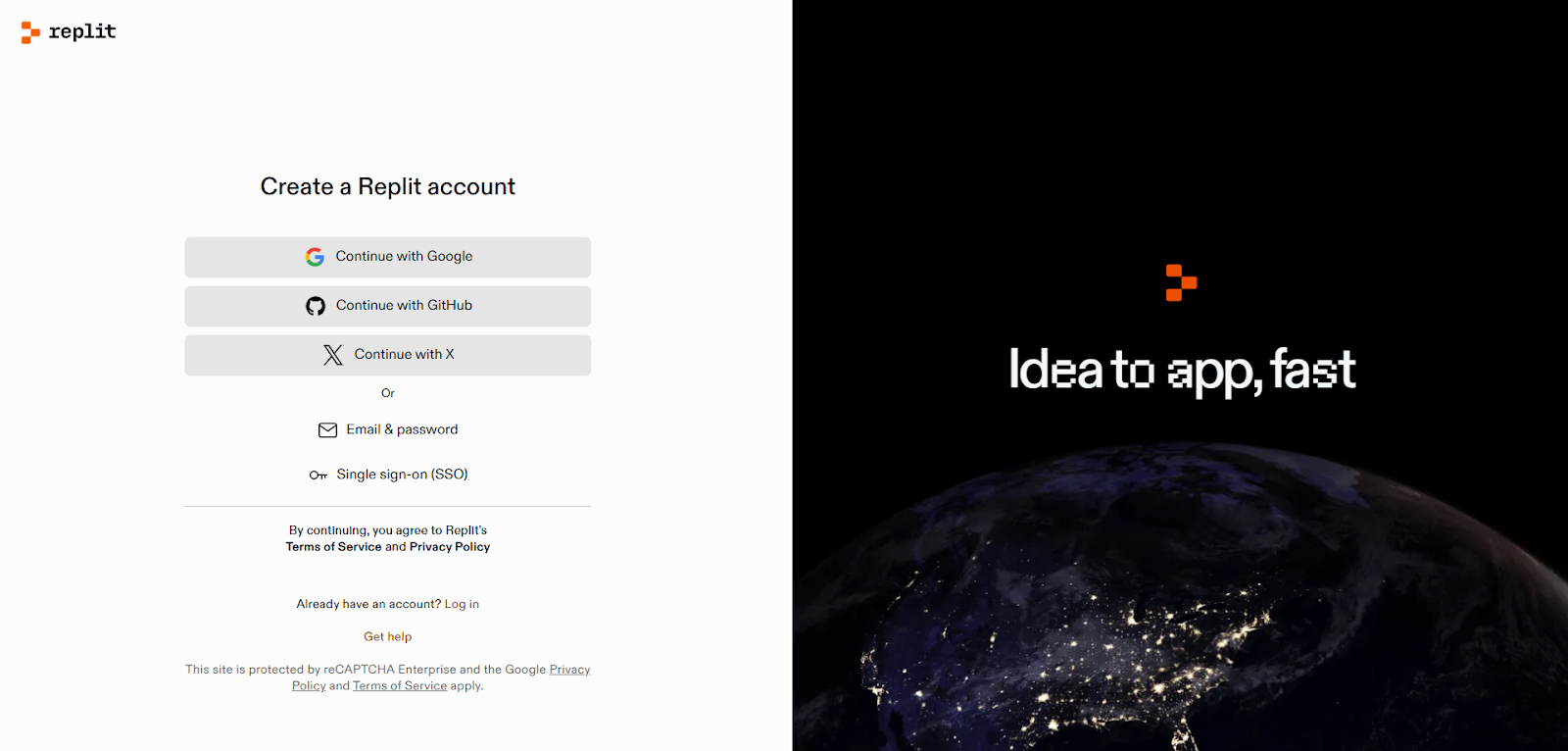Go to the Log in link

pyautogui.click(x=462, y=604)
